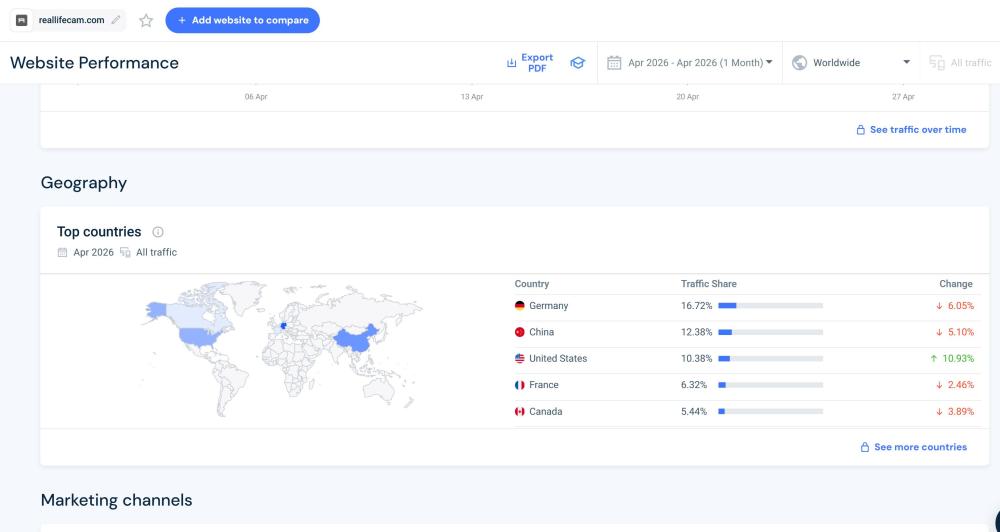The width and height of the screenshot is (1000, 532).
Task: Click the United States flag icon
Action: coord(520,358)
